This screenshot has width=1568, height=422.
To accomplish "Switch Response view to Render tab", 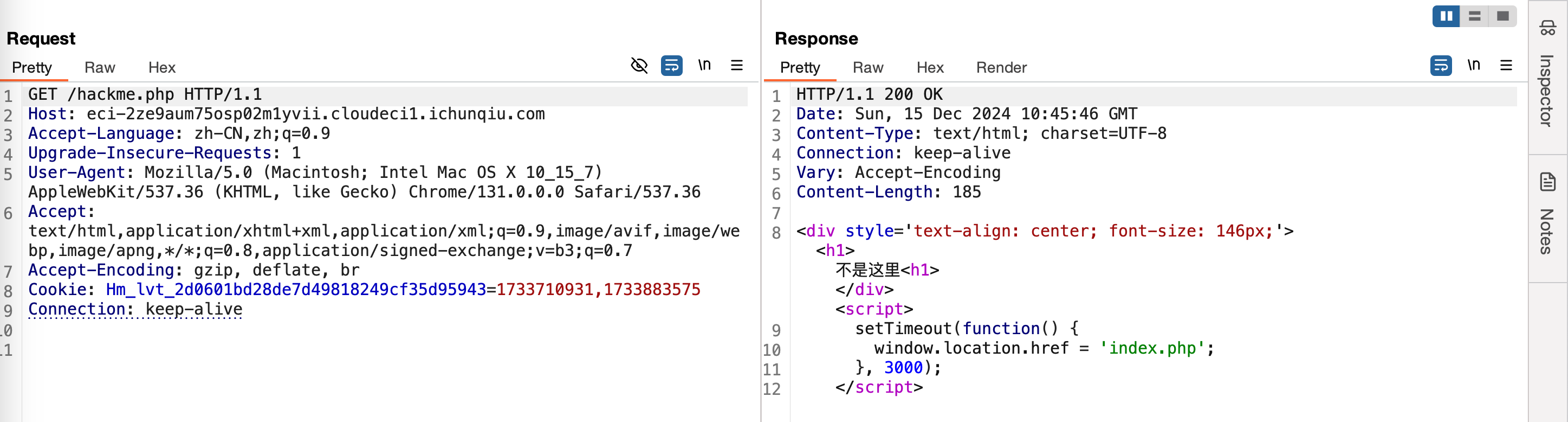I will point(1001,68).
